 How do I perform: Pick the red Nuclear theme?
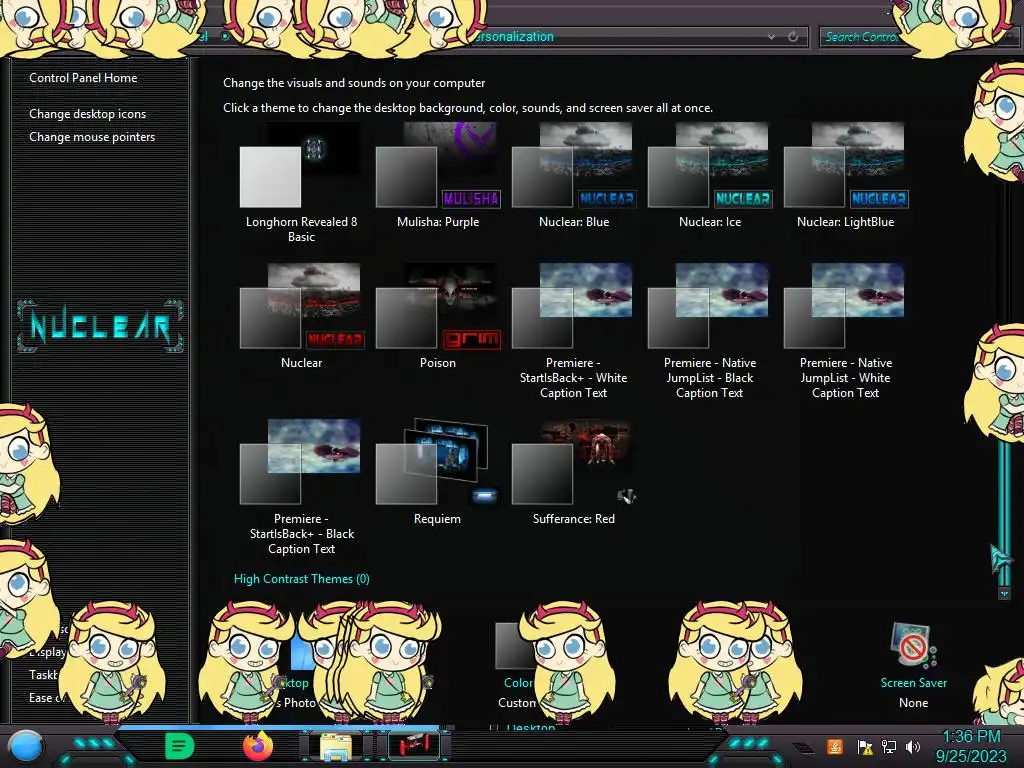301,317
